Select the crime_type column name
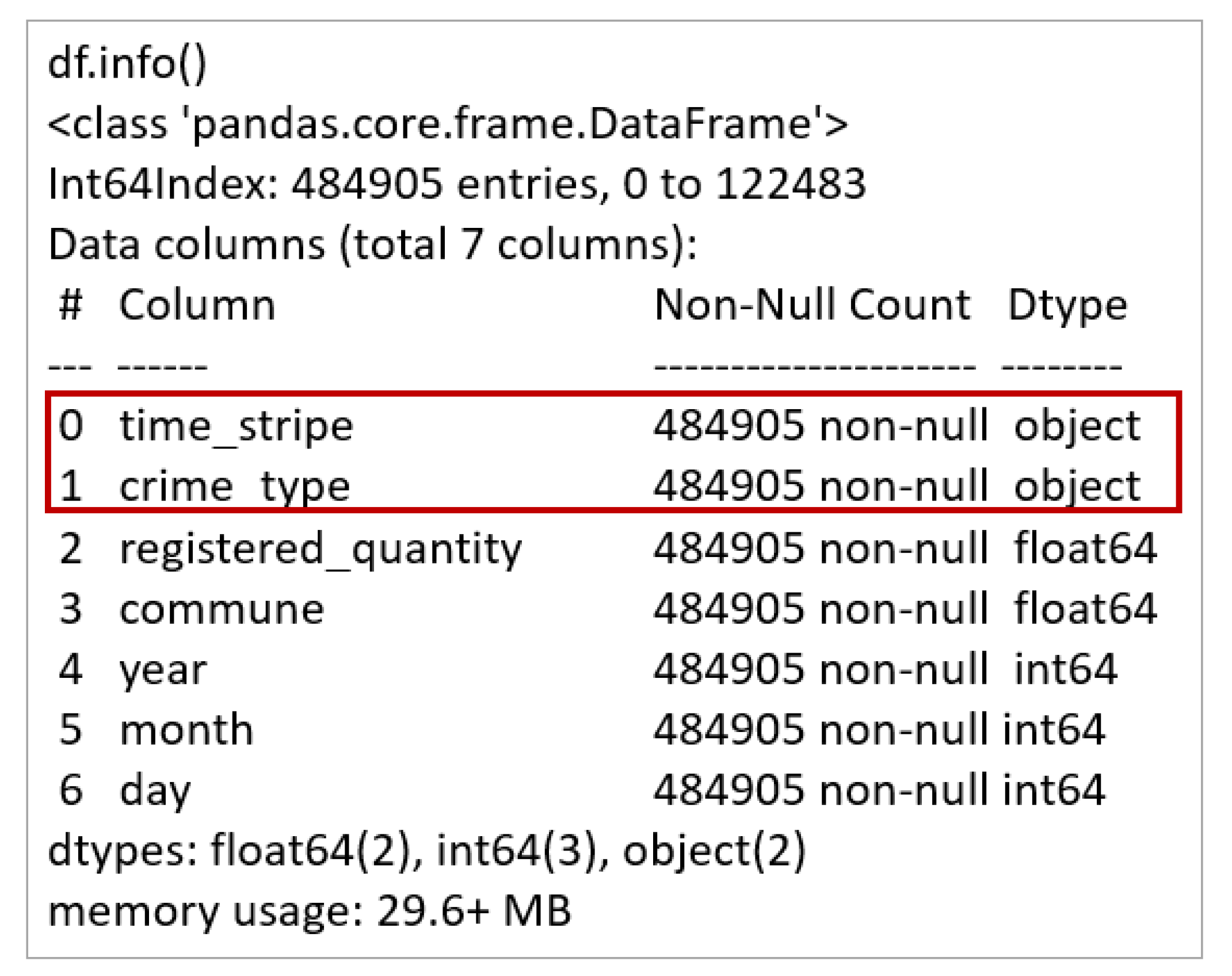Screen dimensions: 1232x976 (x=234, y=487)
